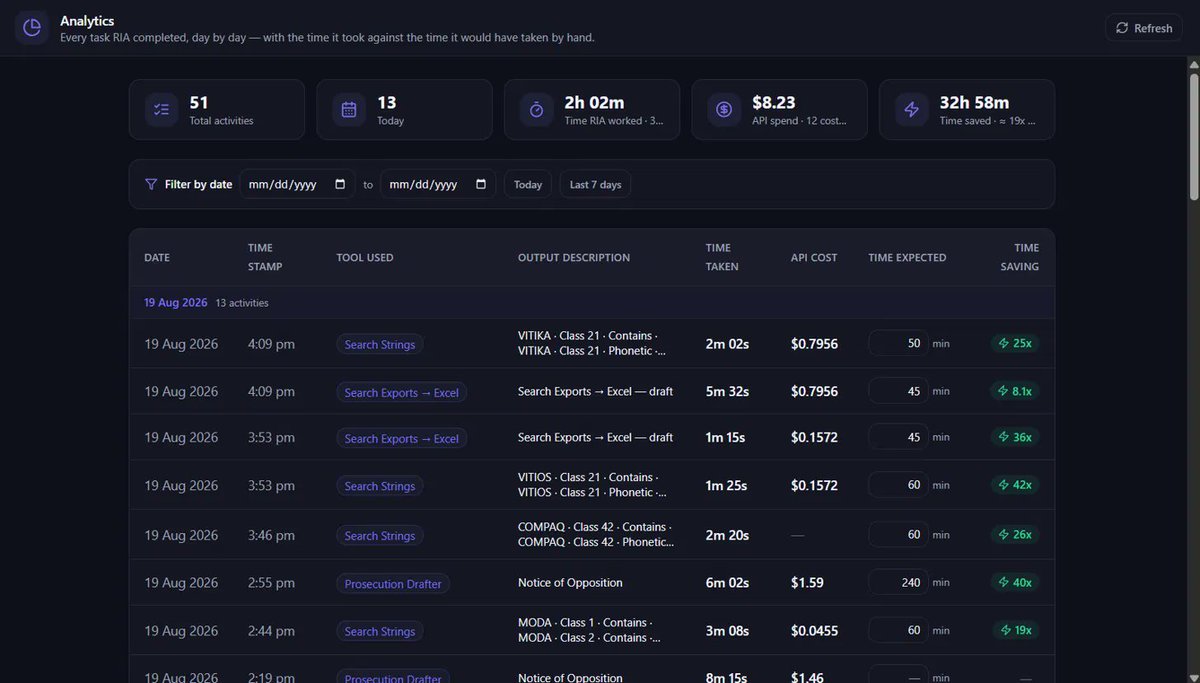
Task: Click the checklist icon on Total activities card
Action: 161,110
